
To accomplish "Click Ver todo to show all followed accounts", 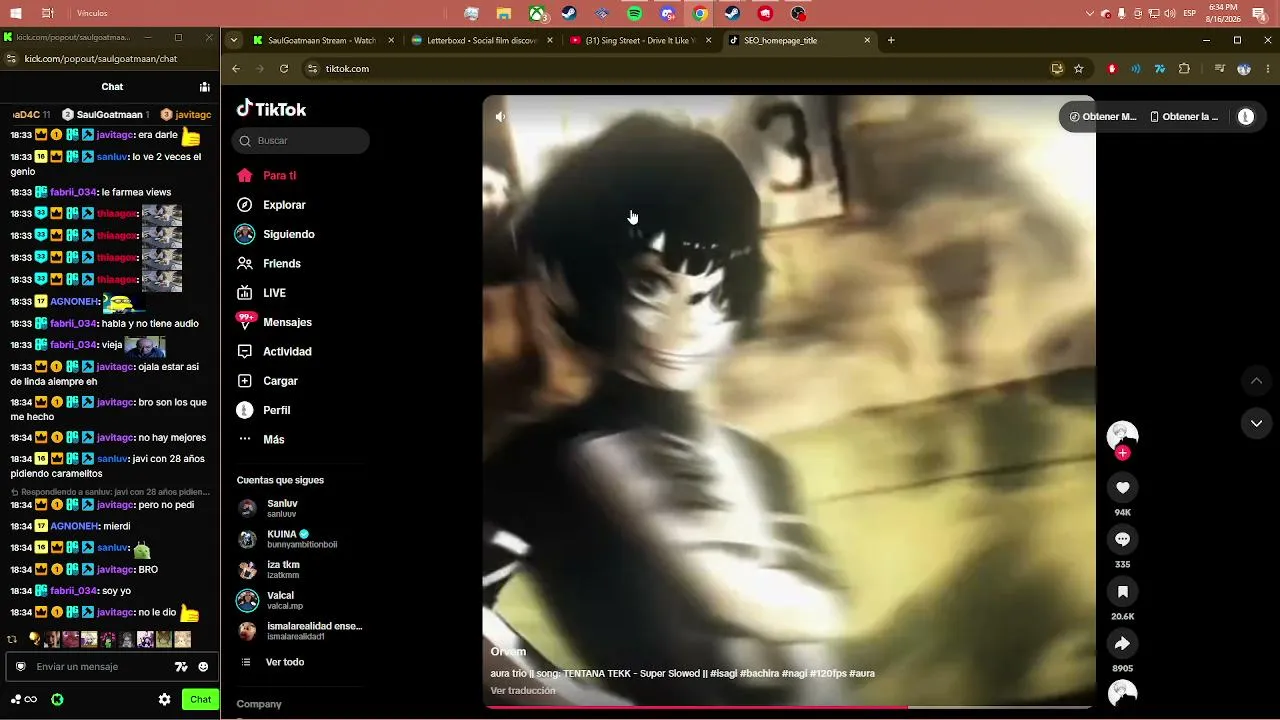I will pos(284,662).
